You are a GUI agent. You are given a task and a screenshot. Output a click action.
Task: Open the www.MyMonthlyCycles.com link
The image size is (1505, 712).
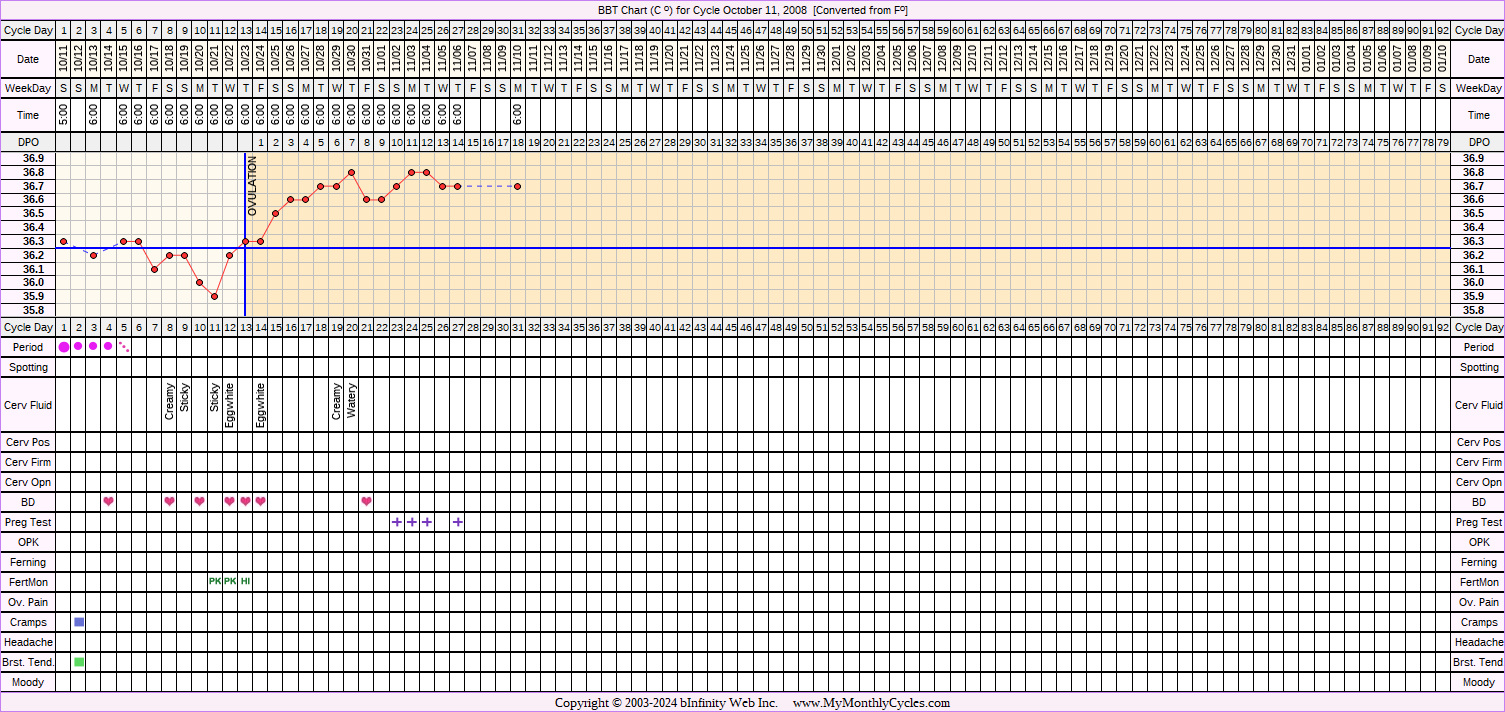pos(871,703)
